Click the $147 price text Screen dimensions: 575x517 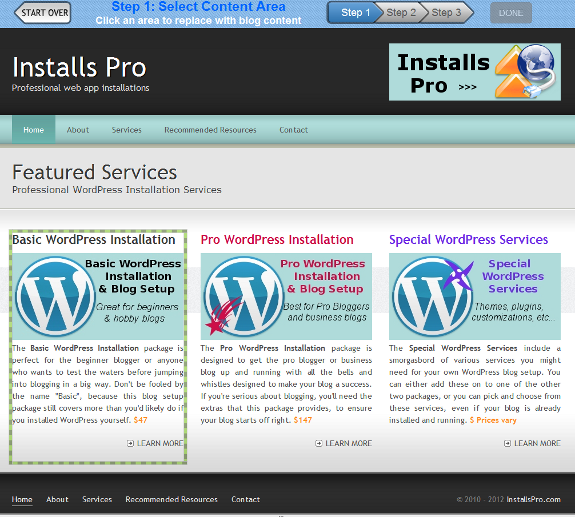303,420
